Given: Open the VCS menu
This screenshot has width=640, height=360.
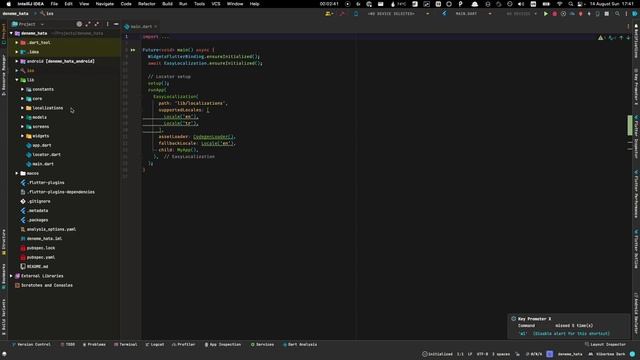Looking at the screenshot, I should tap(216, 4).
